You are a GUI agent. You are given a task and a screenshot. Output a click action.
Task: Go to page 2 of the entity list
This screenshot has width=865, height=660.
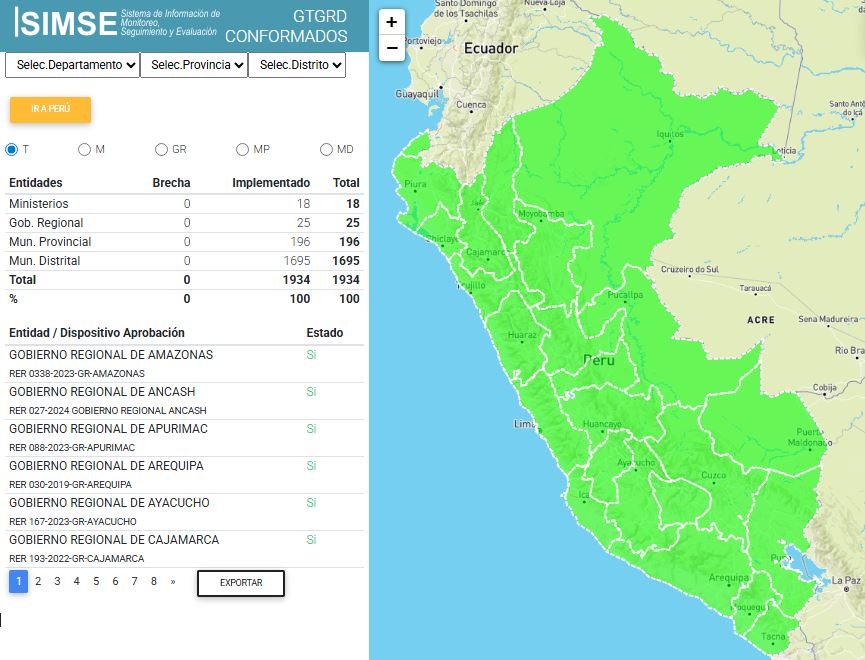coord(37,580)
